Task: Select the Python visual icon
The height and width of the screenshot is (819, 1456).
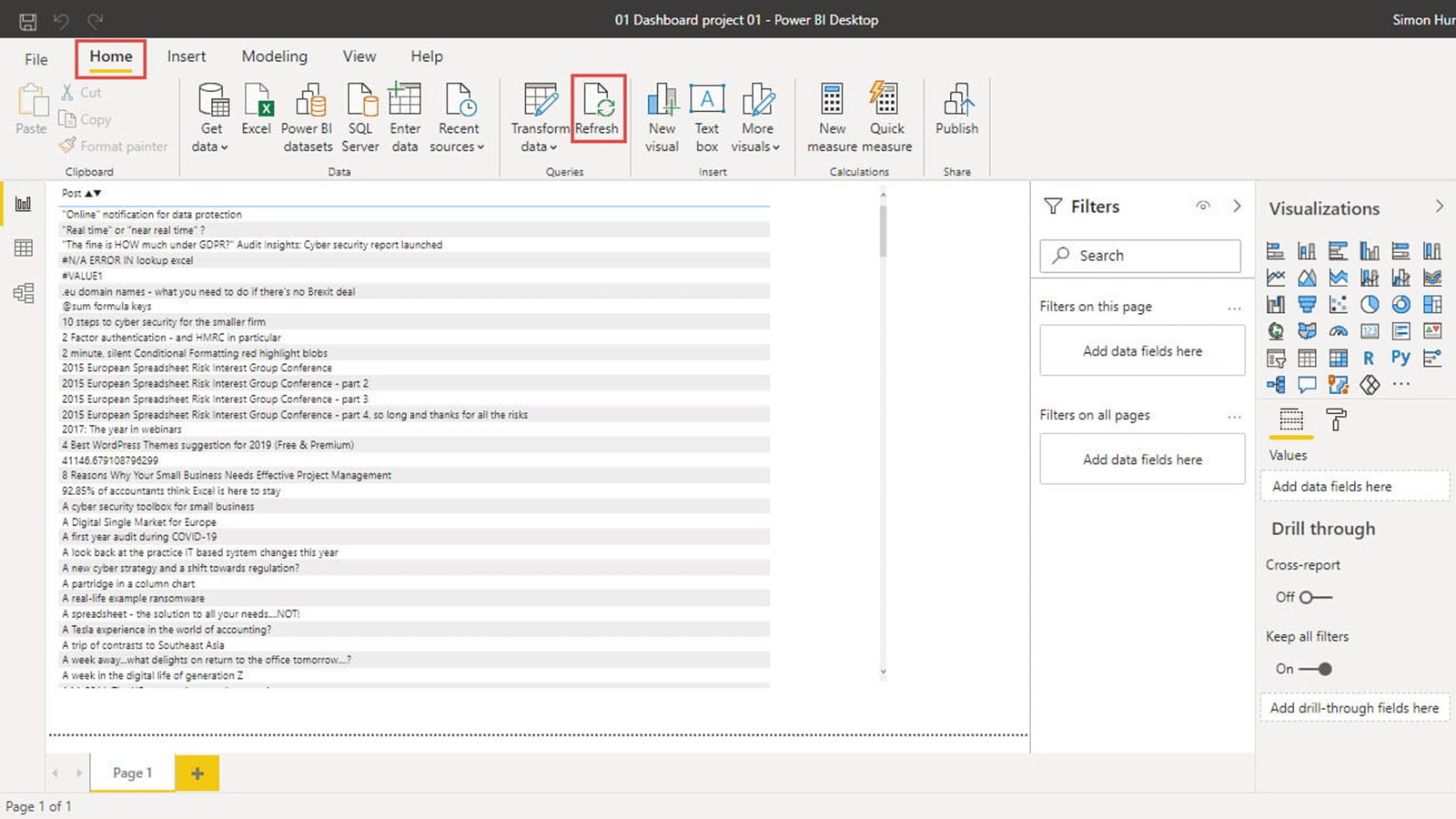Action: 1400,358
